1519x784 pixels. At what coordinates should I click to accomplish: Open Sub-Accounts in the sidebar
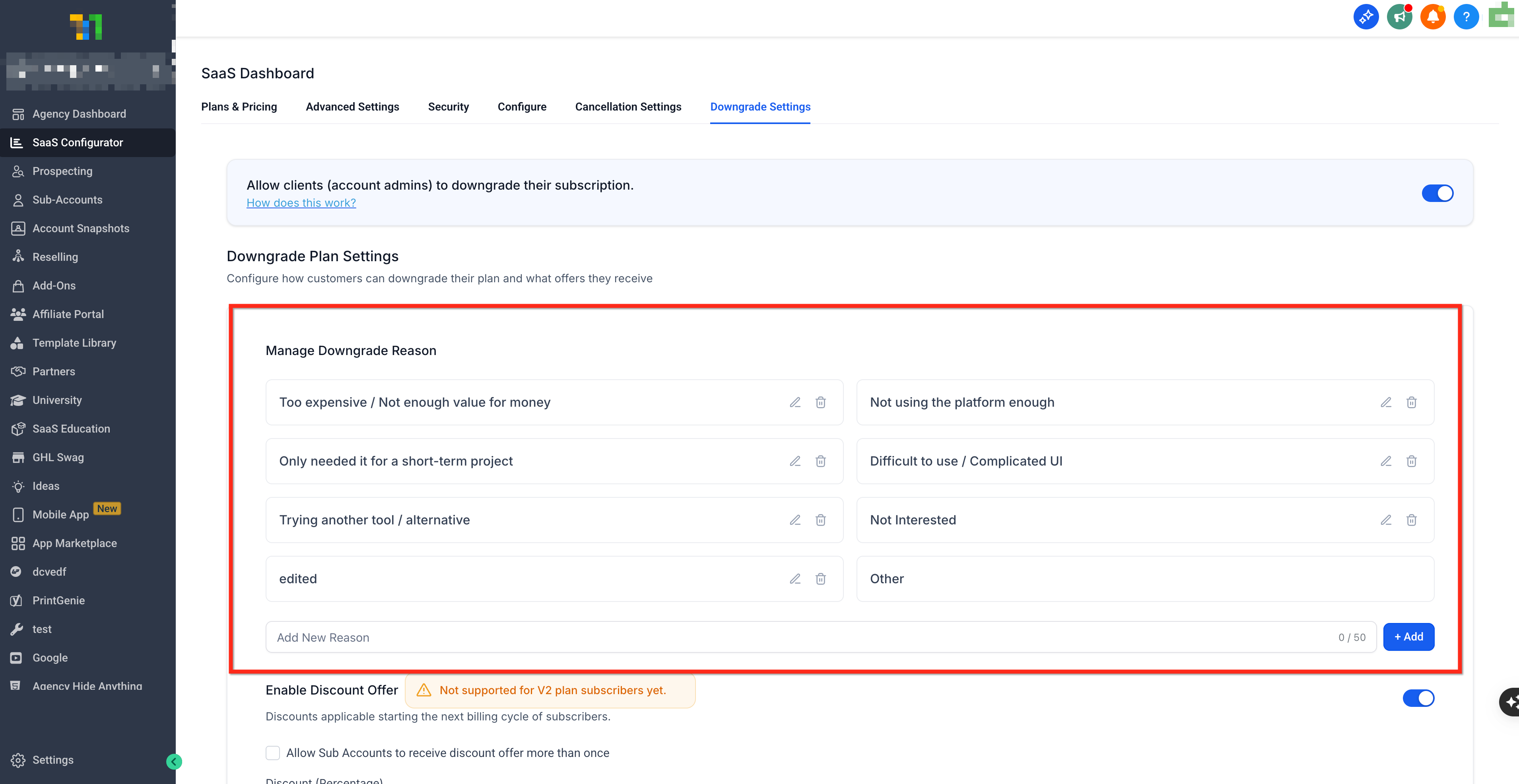(67, 200)
